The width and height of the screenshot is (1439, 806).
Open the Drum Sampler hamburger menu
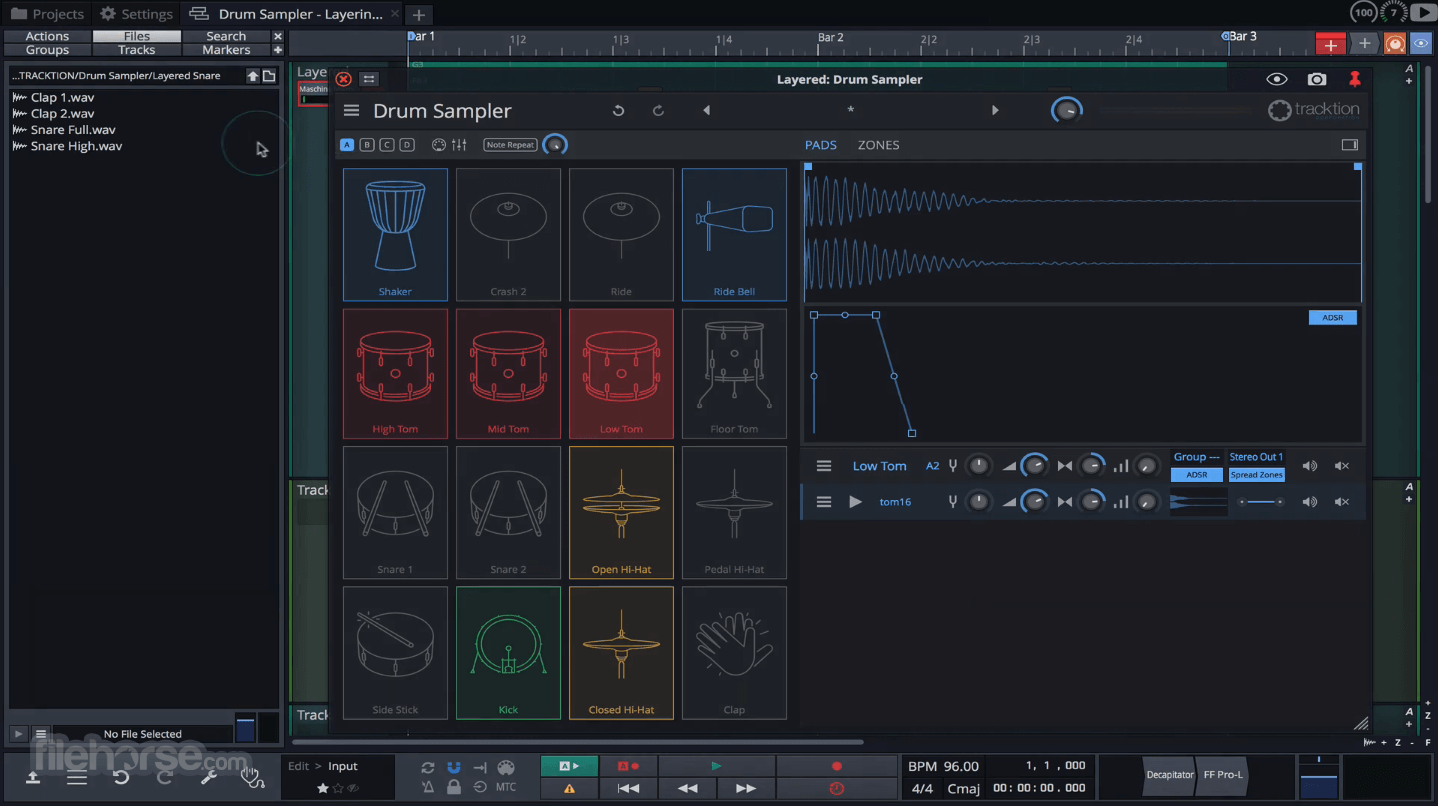pyautogui.click(x=351, y=111)
